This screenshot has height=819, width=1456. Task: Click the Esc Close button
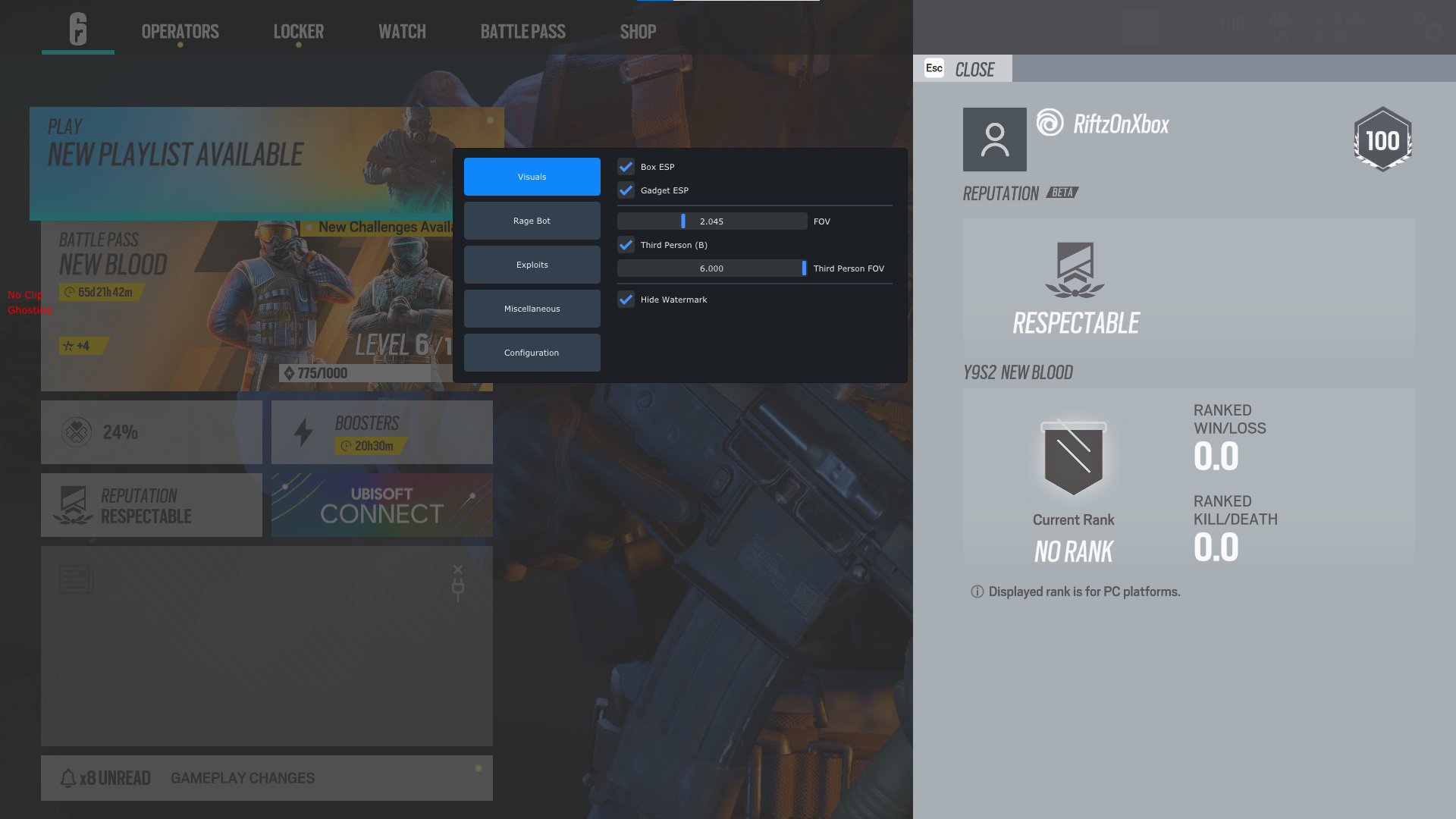tap(962, 68)
